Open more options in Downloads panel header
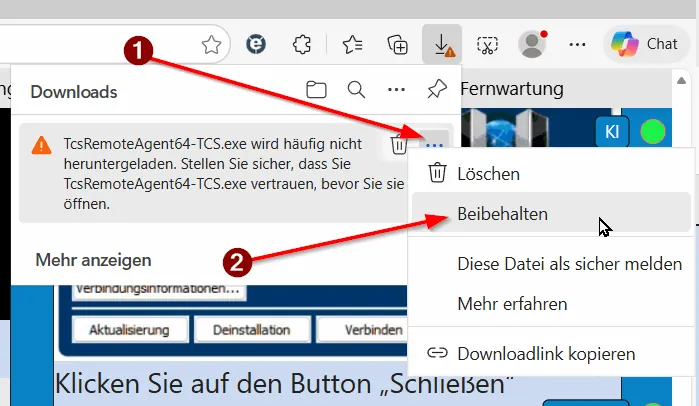This screenshot has width=699, height=406. click(x=396, y=91)
